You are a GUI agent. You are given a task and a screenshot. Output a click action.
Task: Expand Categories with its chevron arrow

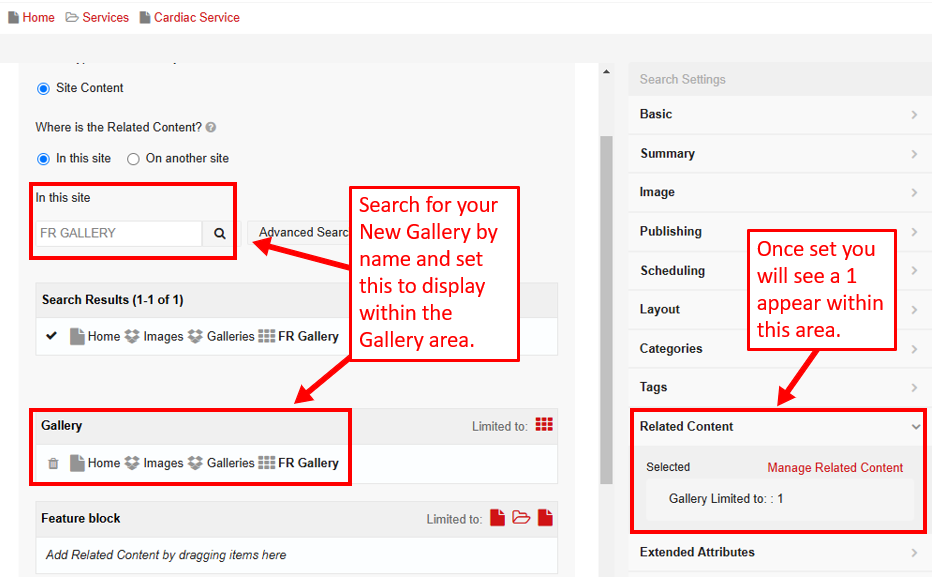click(x=914, y=349)
